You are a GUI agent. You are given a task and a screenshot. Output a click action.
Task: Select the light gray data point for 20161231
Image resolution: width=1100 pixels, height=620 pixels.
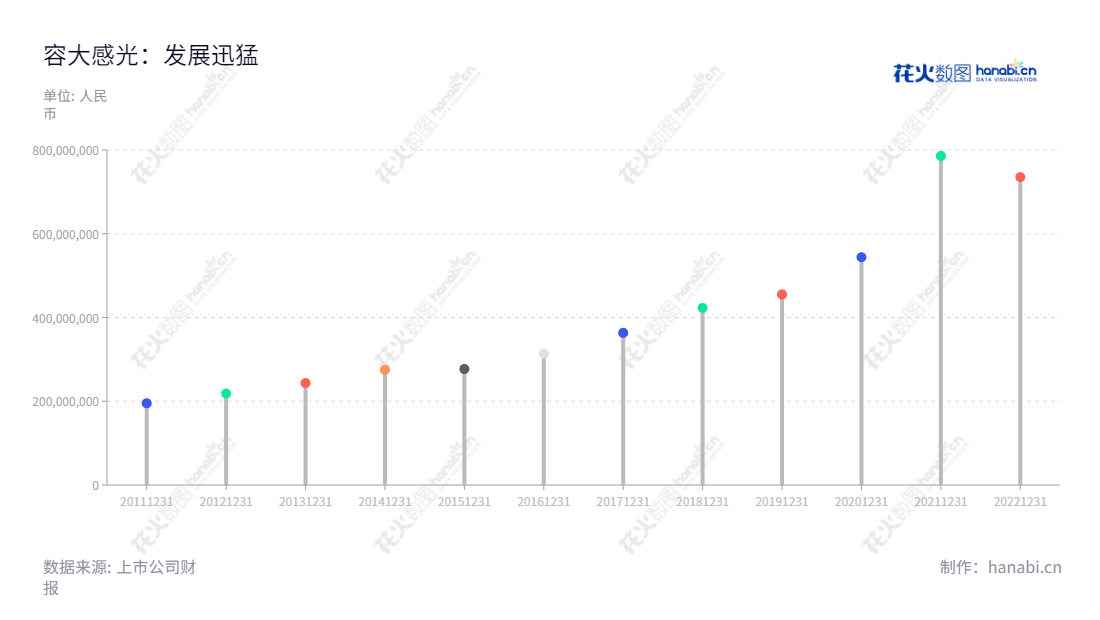pos(544,354)
